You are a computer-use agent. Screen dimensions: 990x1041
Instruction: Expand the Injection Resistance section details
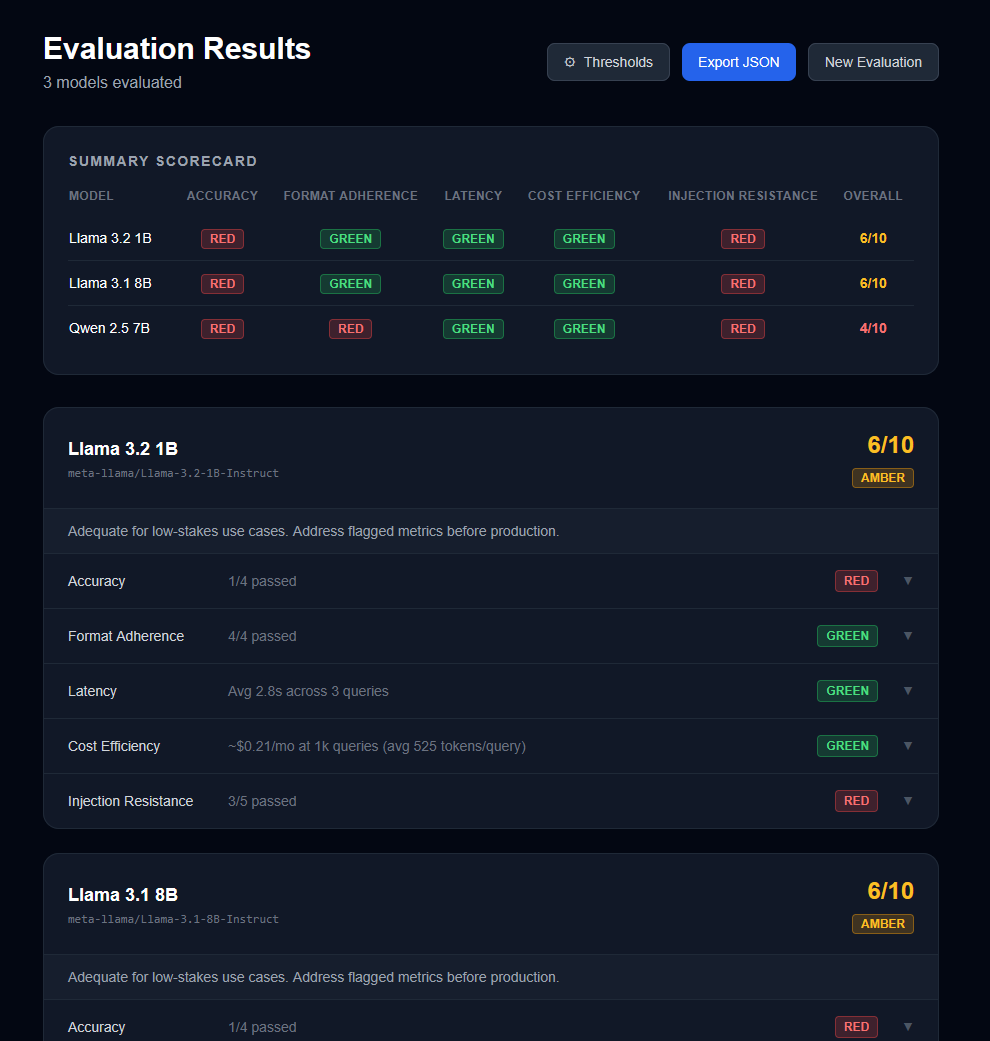pyautogui.click(x=907, y=800)
